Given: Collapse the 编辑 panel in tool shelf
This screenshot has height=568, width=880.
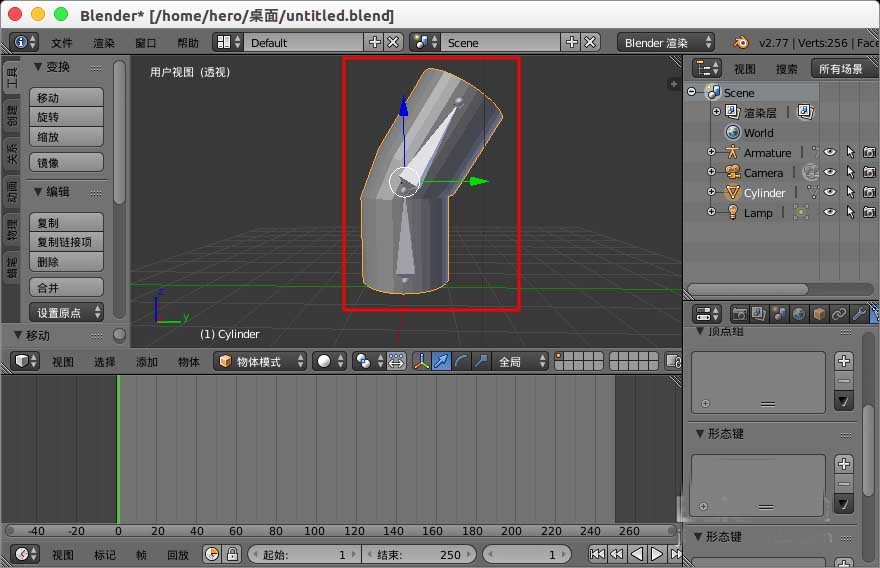Looking at the screenshot, I should point(38,192).
